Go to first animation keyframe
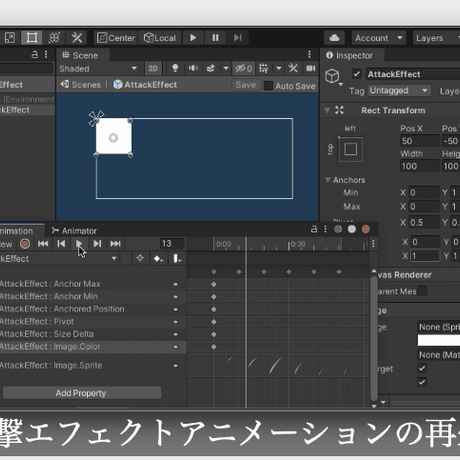Image resolution: width=460 pixels, height=460 pixels. point(43,244)
